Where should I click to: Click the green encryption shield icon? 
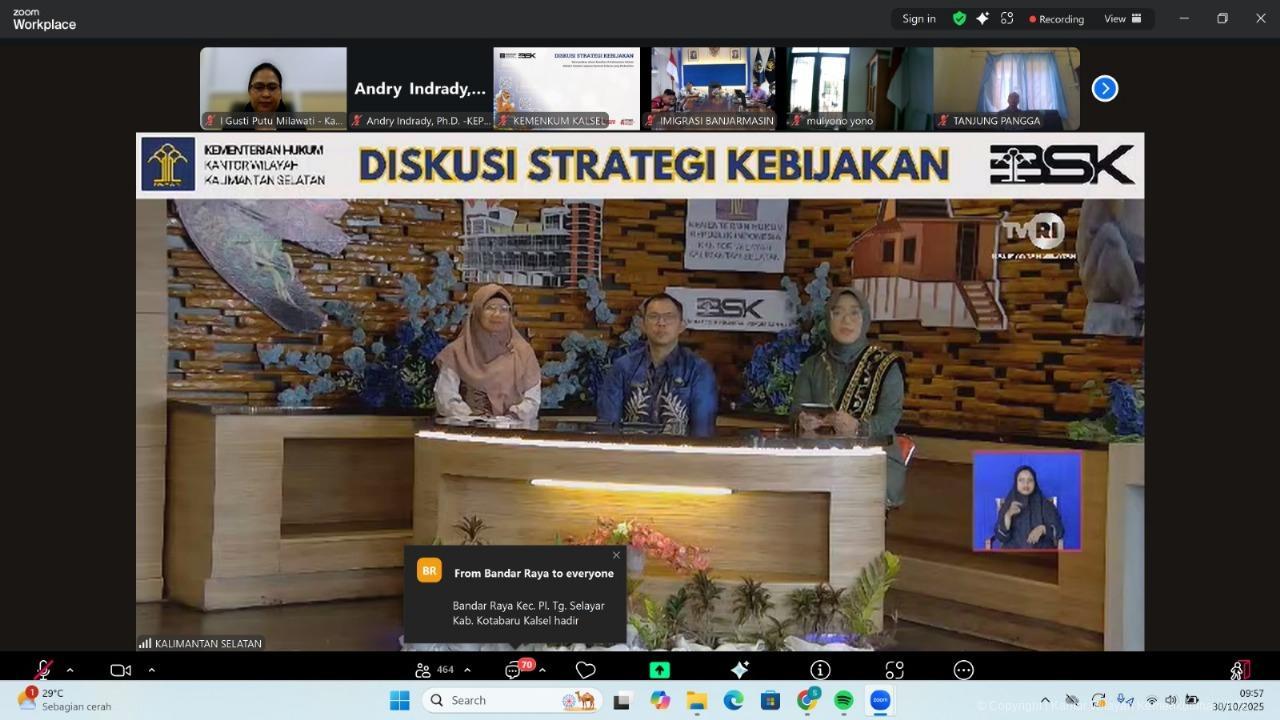[959, 19]
